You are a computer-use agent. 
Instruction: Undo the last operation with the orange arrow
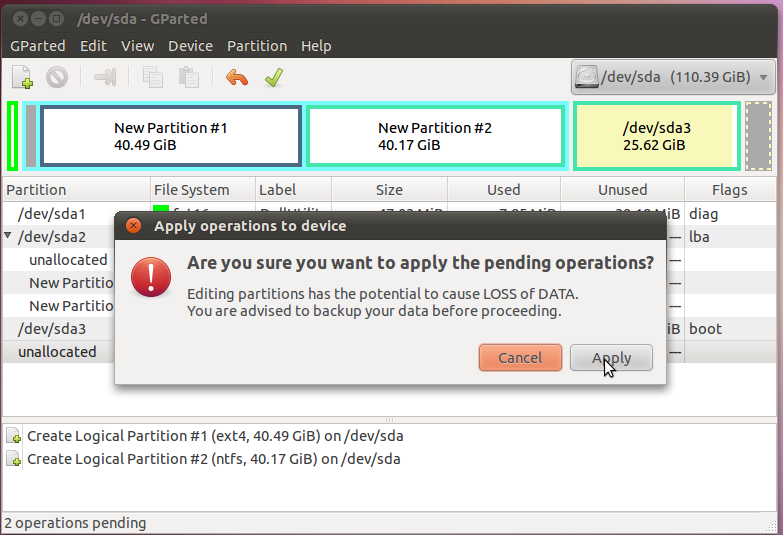pos(237,77)
